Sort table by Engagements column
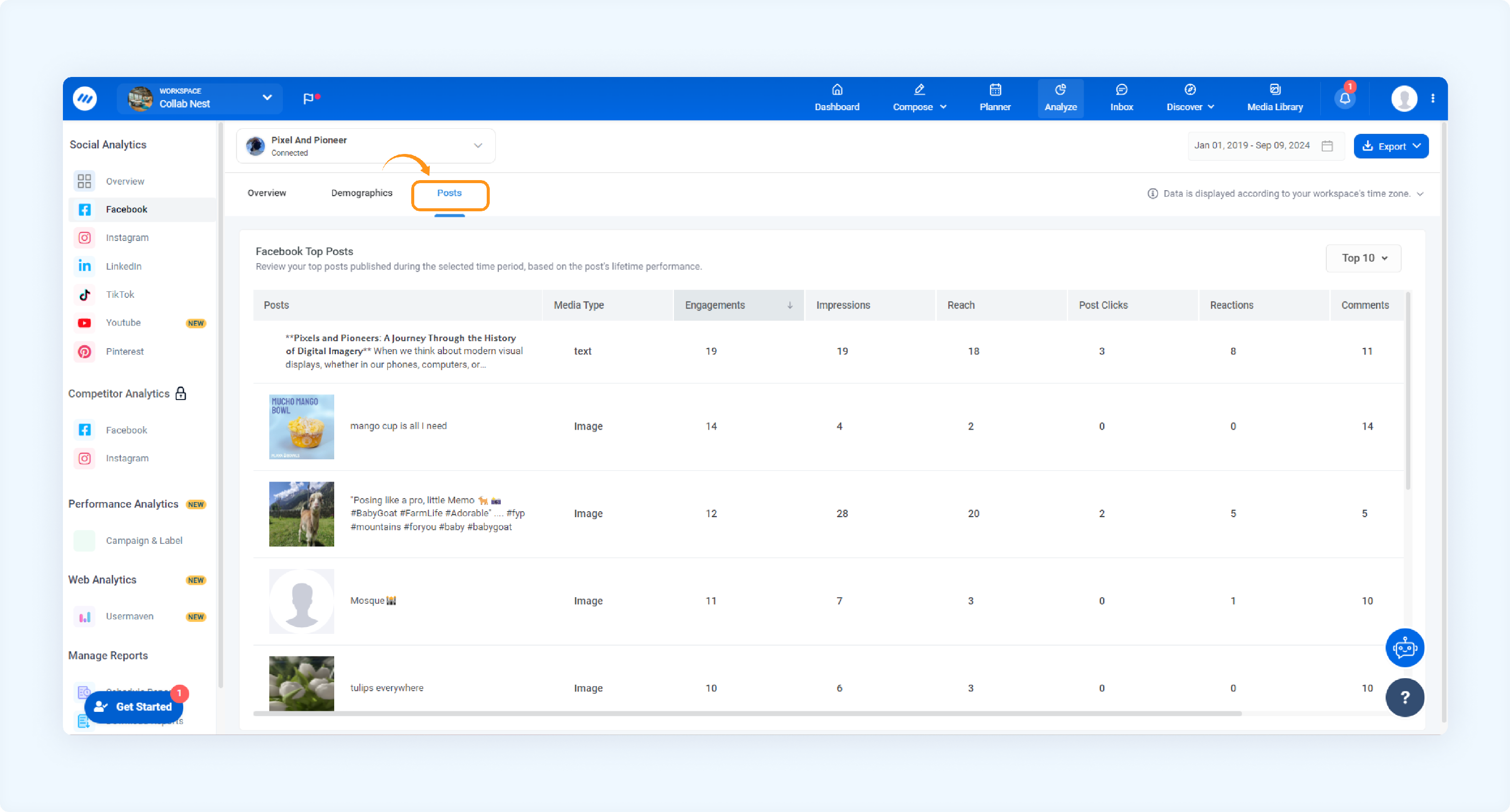The height and width of the screenshot is (812, 1510). 738,305
